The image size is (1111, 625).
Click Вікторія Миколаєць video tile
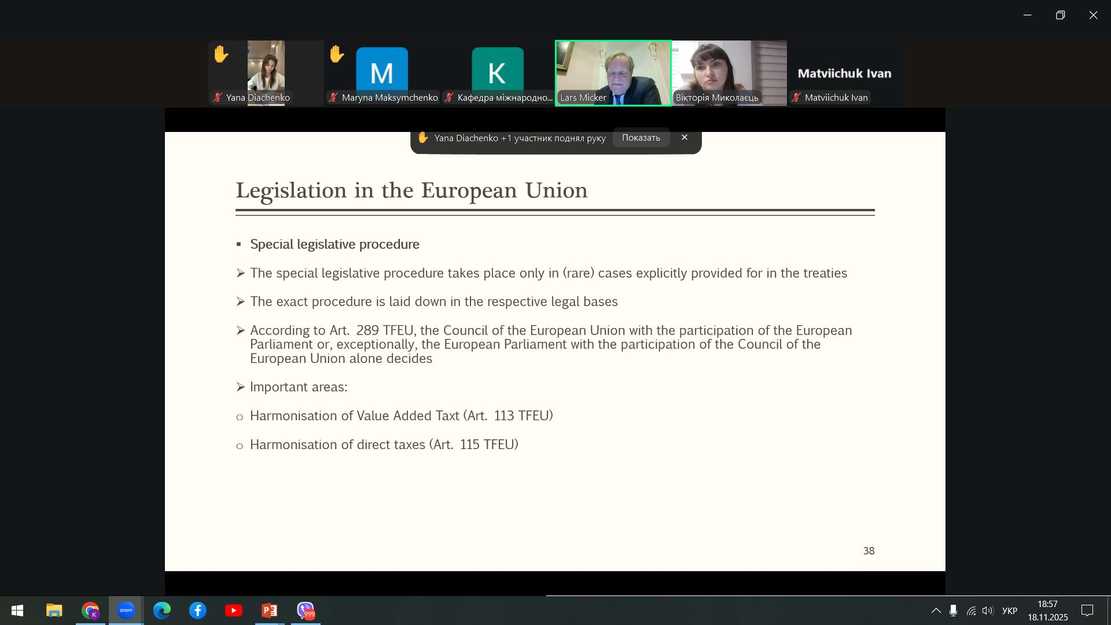click(x=729, y=72)
